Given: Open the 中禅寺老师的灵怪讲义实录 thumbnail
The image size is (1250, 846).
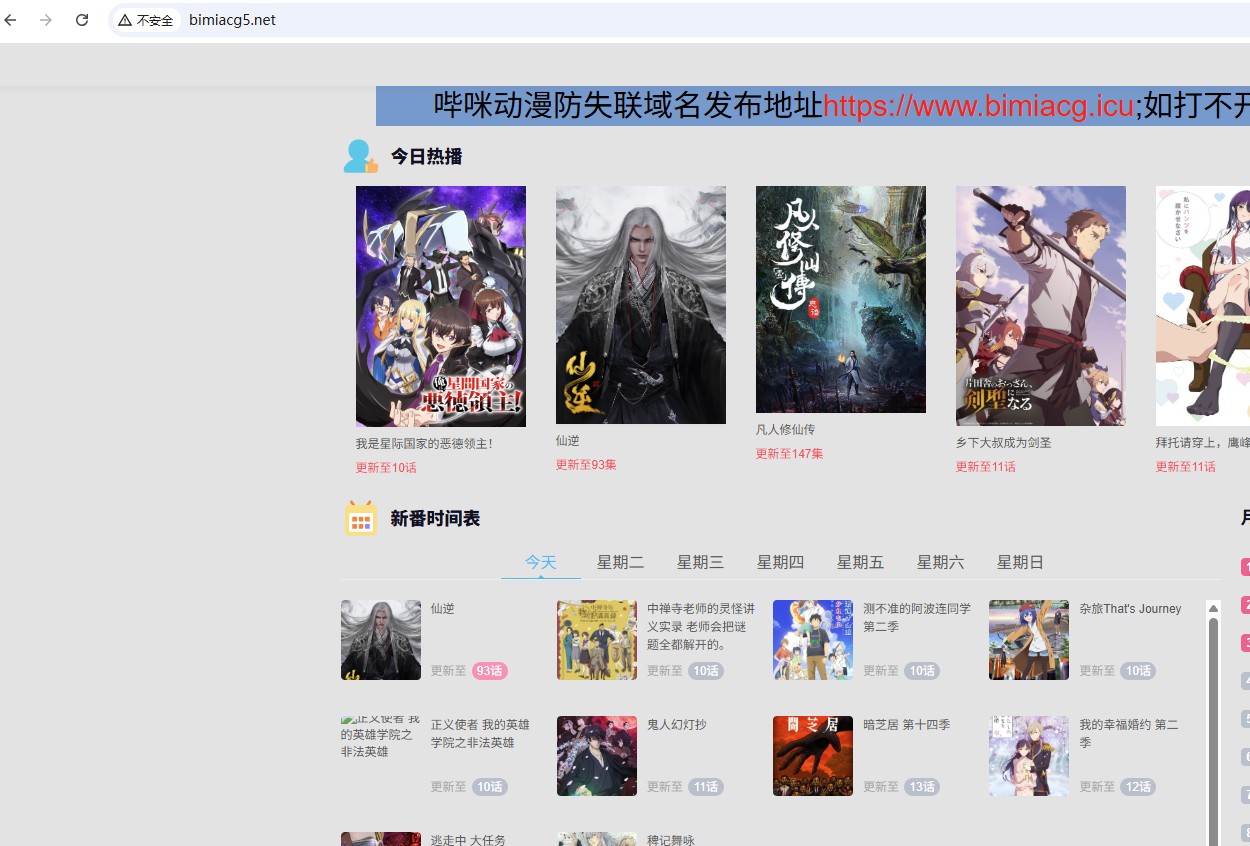Looking at the screenshot, I should [597, 640].
